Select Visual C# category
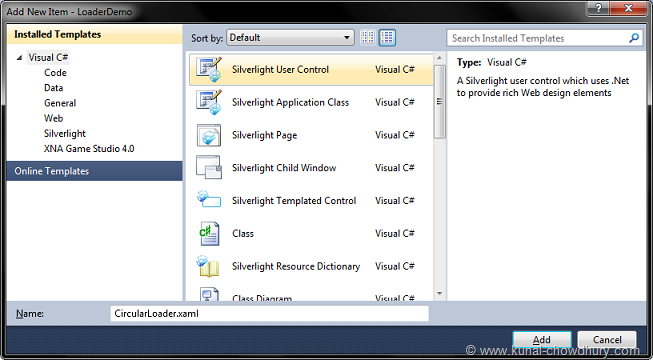The image size is (653, 360). [48, 57]
